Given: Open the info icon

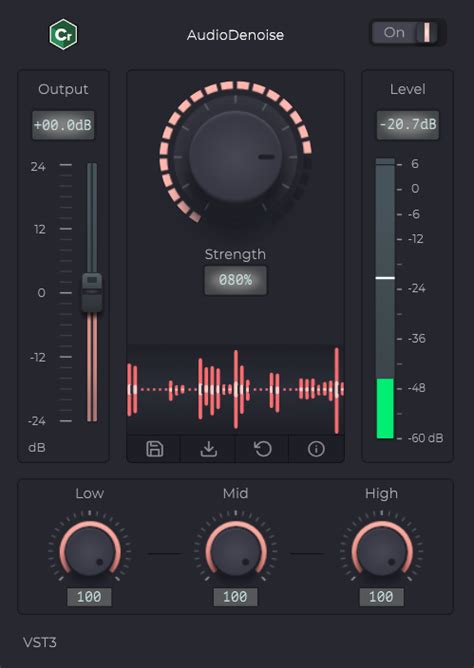Looking at the screenshot, I should [x=316, y=449].
